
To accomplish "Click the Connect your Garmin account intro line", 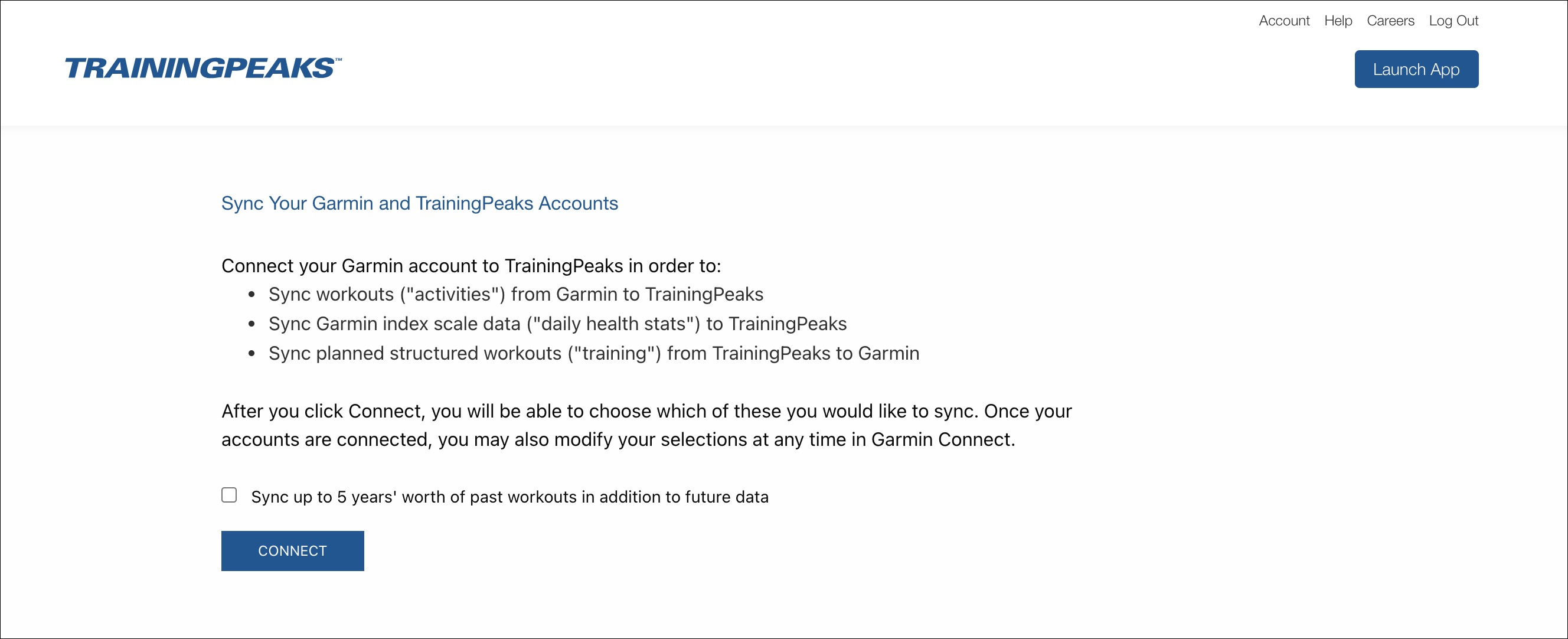I will tap(471, 266).
